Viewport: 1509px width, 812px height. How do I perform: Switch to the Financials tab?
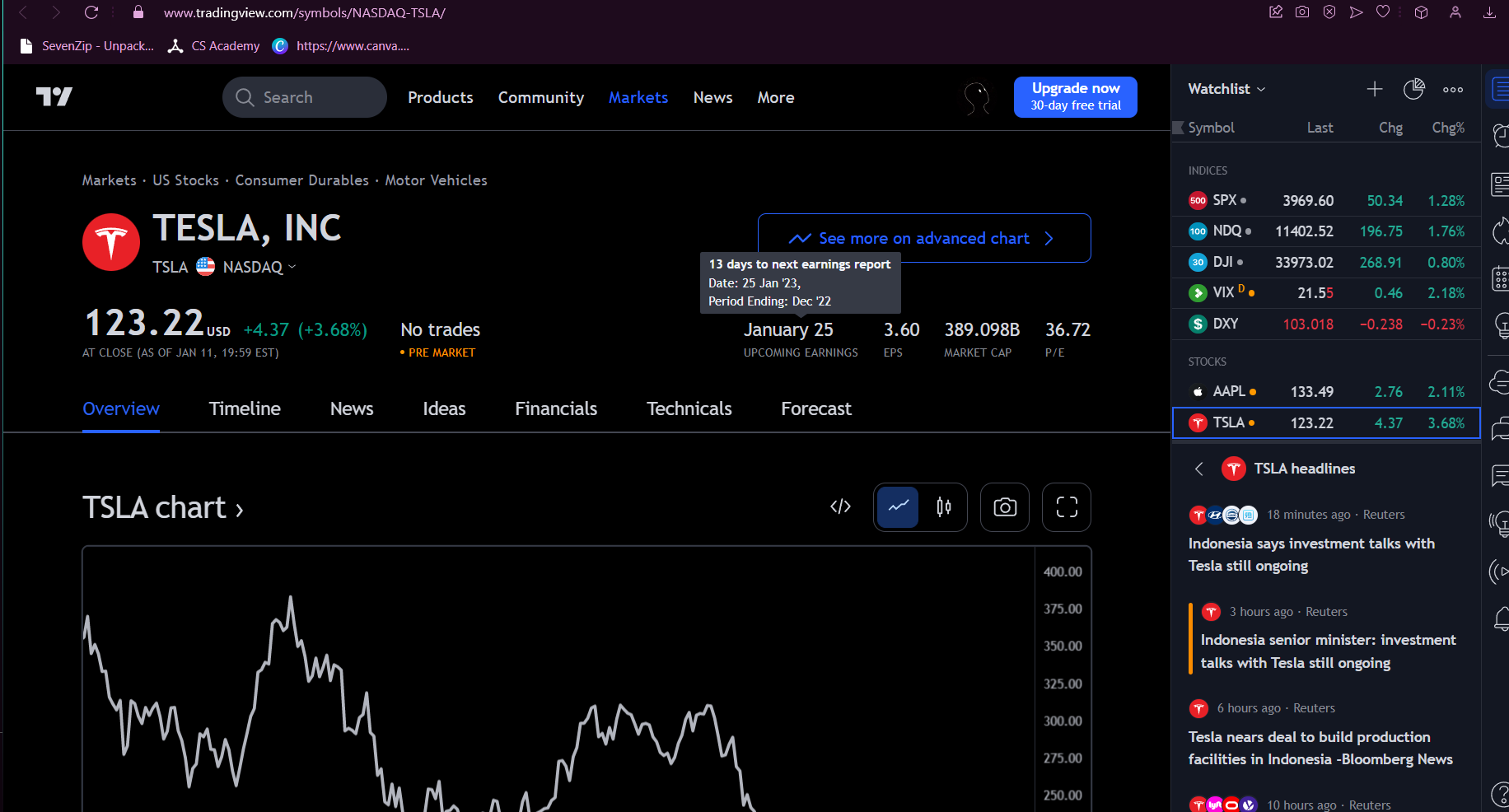tap(555, 408)
